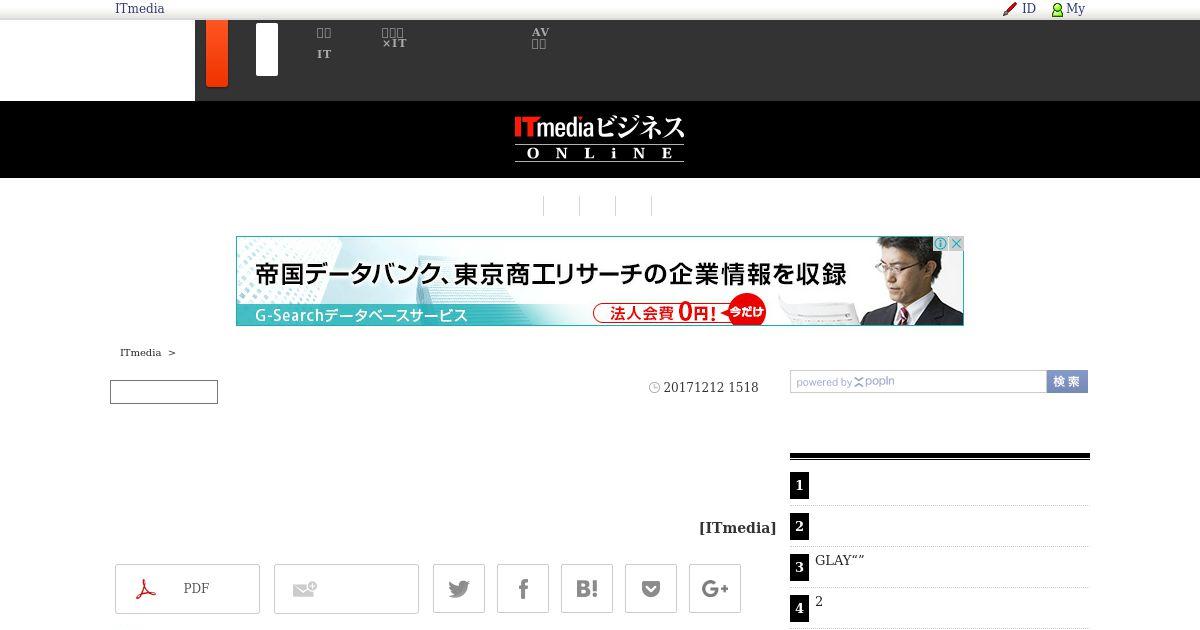This screenshot has width=1200, height=630.
Task: Click the outlined box under breadcrumb
Action: click(164, 392)
